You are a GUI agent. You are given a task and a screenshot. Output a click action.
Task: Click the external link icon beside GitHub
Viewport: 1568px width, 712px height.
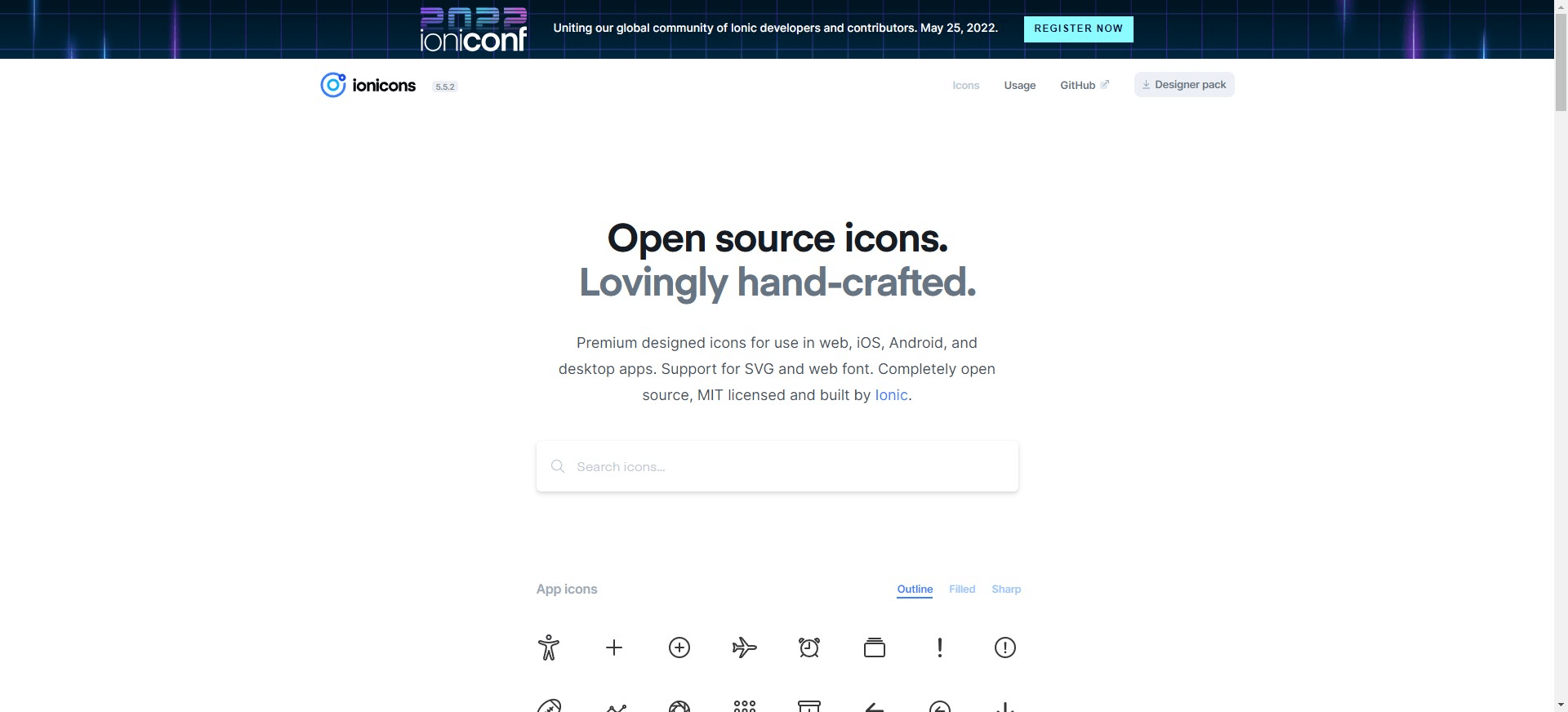click(x=1105, y=84)
